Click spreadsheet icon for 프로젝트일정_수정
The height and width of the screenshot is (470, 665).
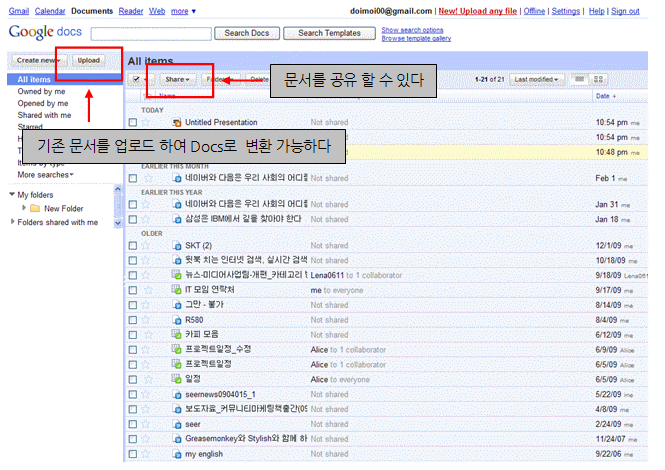coord(176,349)
